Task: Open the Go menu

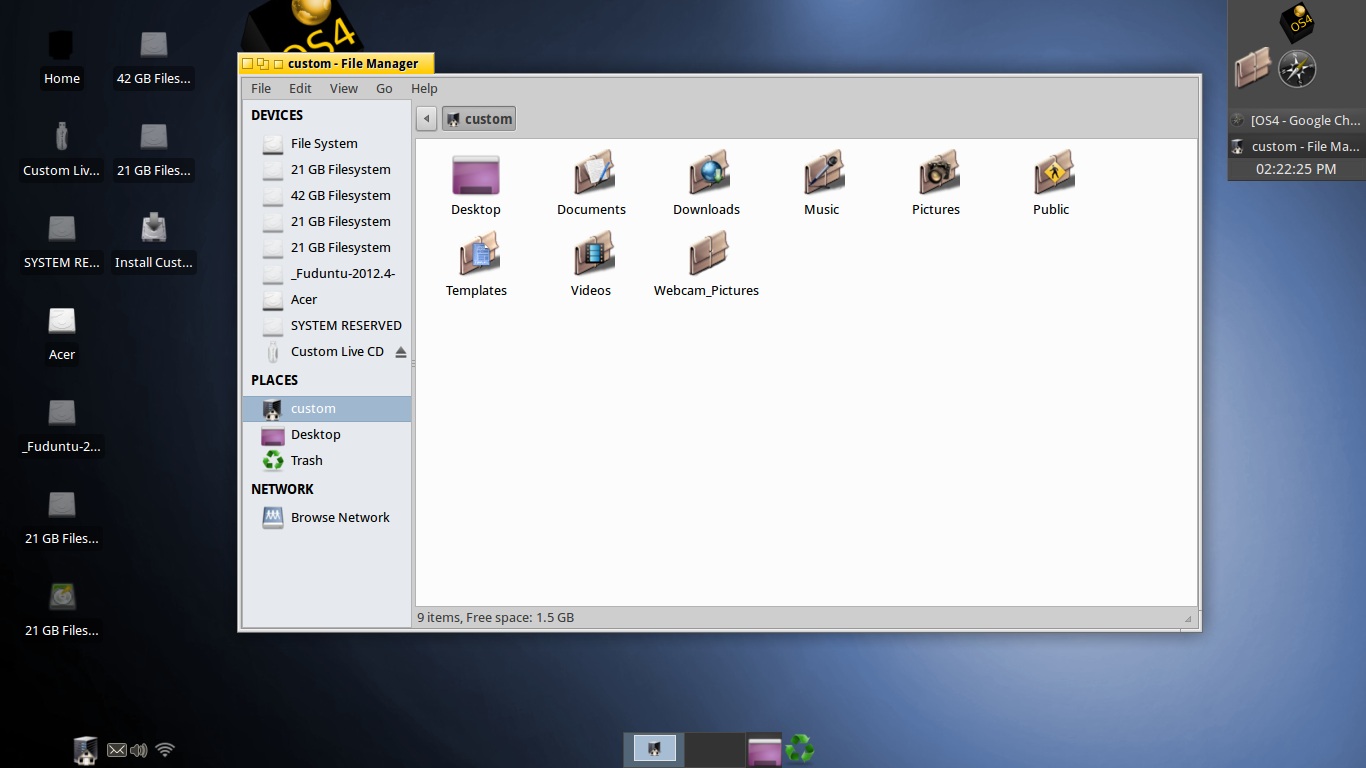Action: coord(384,88)
